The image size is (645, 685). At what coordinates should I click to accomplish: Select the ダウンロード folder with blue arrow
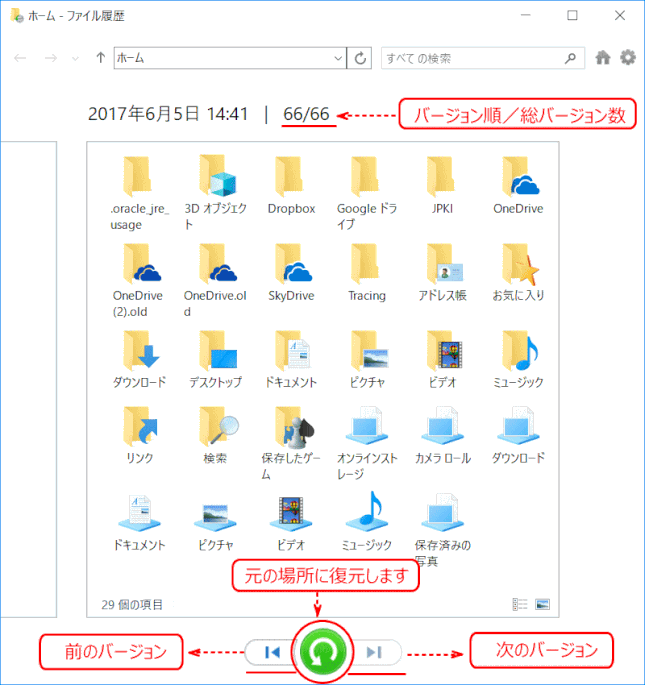click(139, 359)
